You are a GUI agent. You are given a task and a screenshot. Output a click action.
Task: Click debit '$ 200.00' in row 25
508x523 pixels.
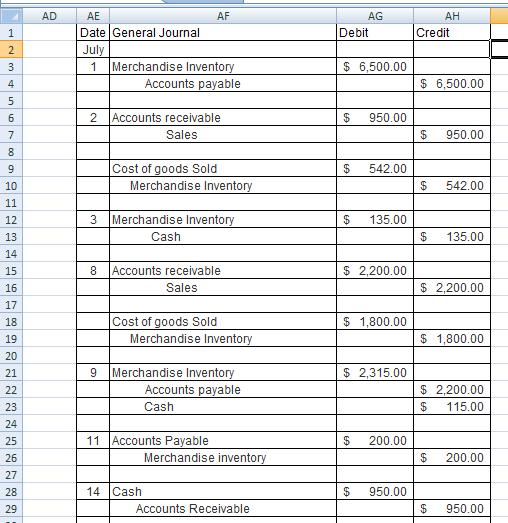(375, 441)
